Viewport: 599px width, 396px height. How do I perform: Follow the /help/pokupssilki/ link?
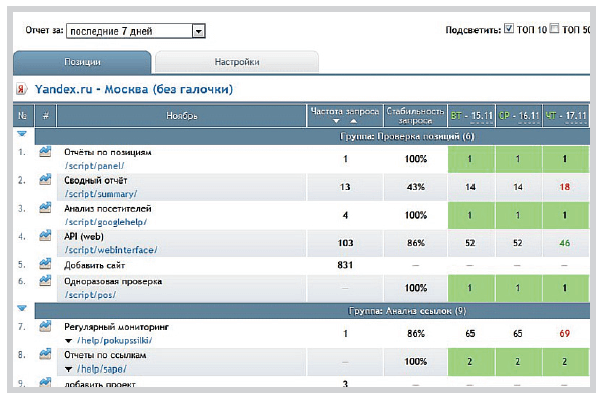[x=115, y=340]
